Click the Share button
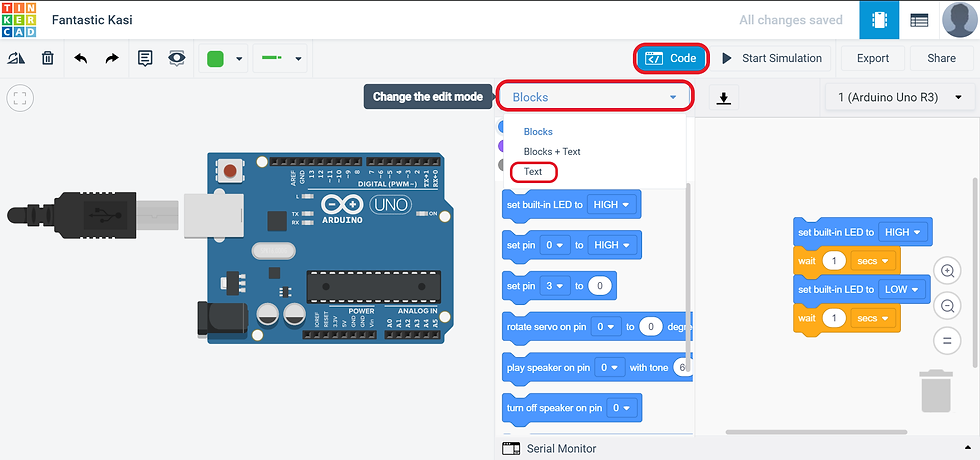This screenshot has width=980, height=460. click(941, 58)
